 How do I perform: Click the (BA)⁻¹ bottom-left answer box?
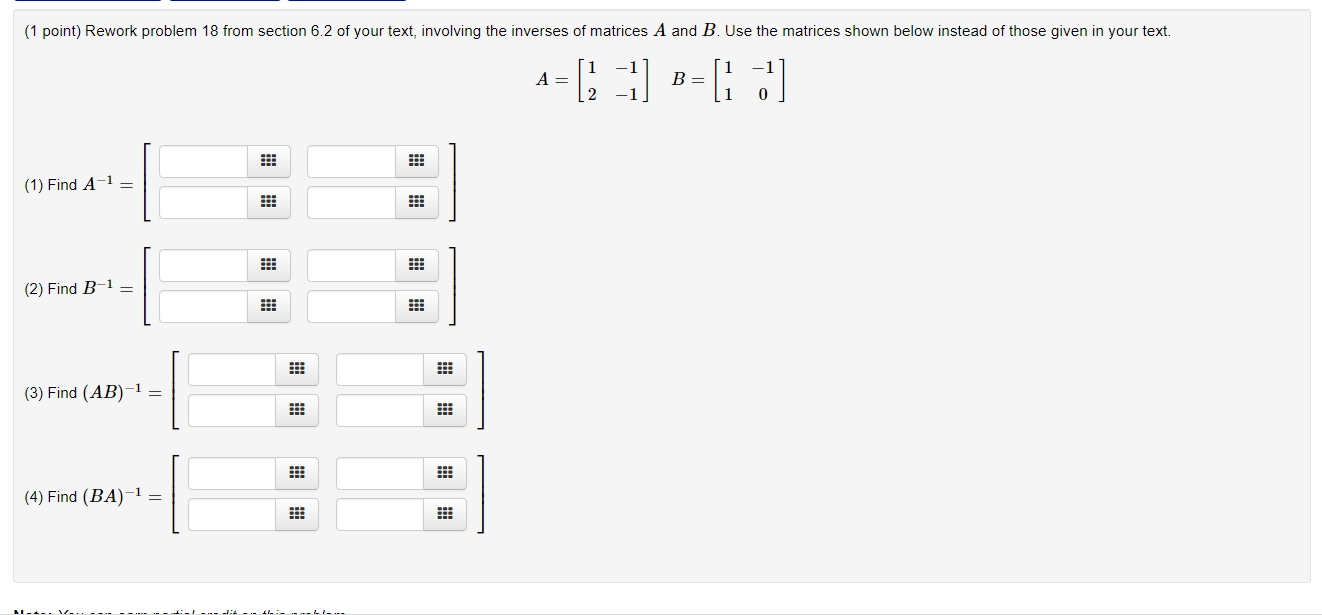(x=230, y=514)
